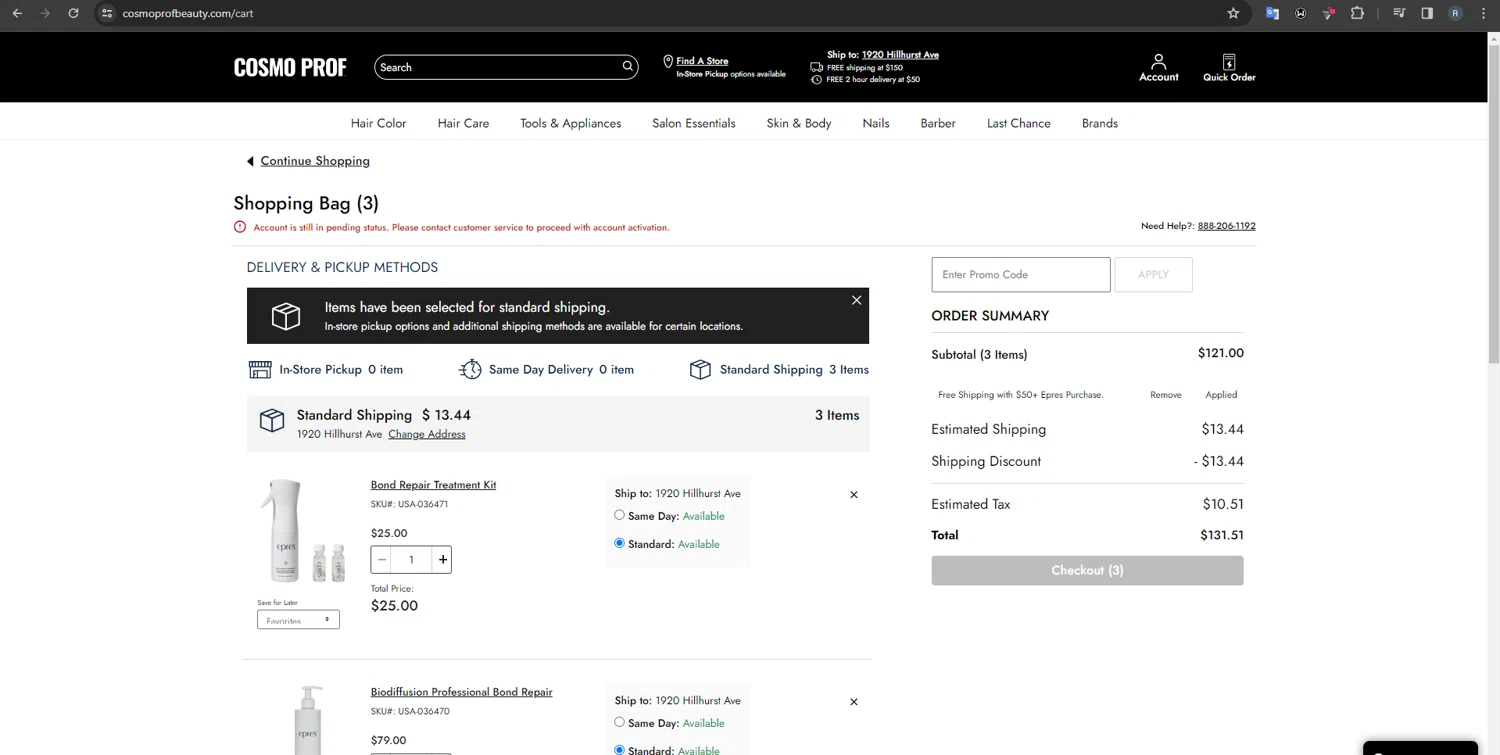The height and width of the screenshot is (755, 1500).
Task: Open Biodiffusion Professional Bond Repair link
Action: 461,692
